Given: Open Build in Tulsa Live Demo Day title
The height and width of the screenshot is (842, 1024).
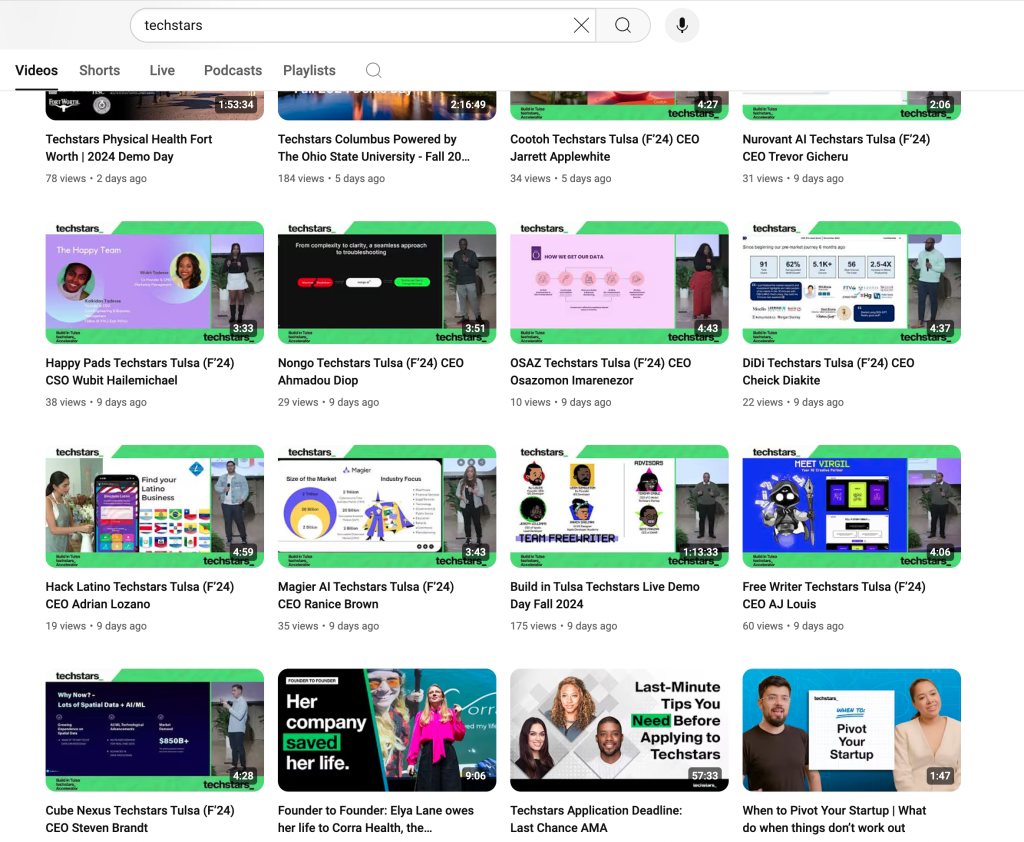Looking at the screenshot, I should click(604, 595).
